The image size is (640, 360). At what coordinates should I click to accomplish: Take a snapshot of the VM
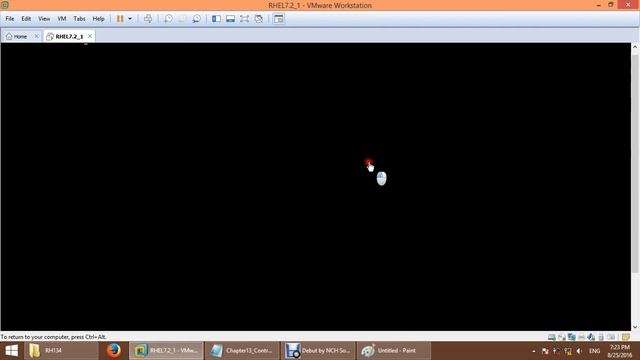tap(168, 19)
